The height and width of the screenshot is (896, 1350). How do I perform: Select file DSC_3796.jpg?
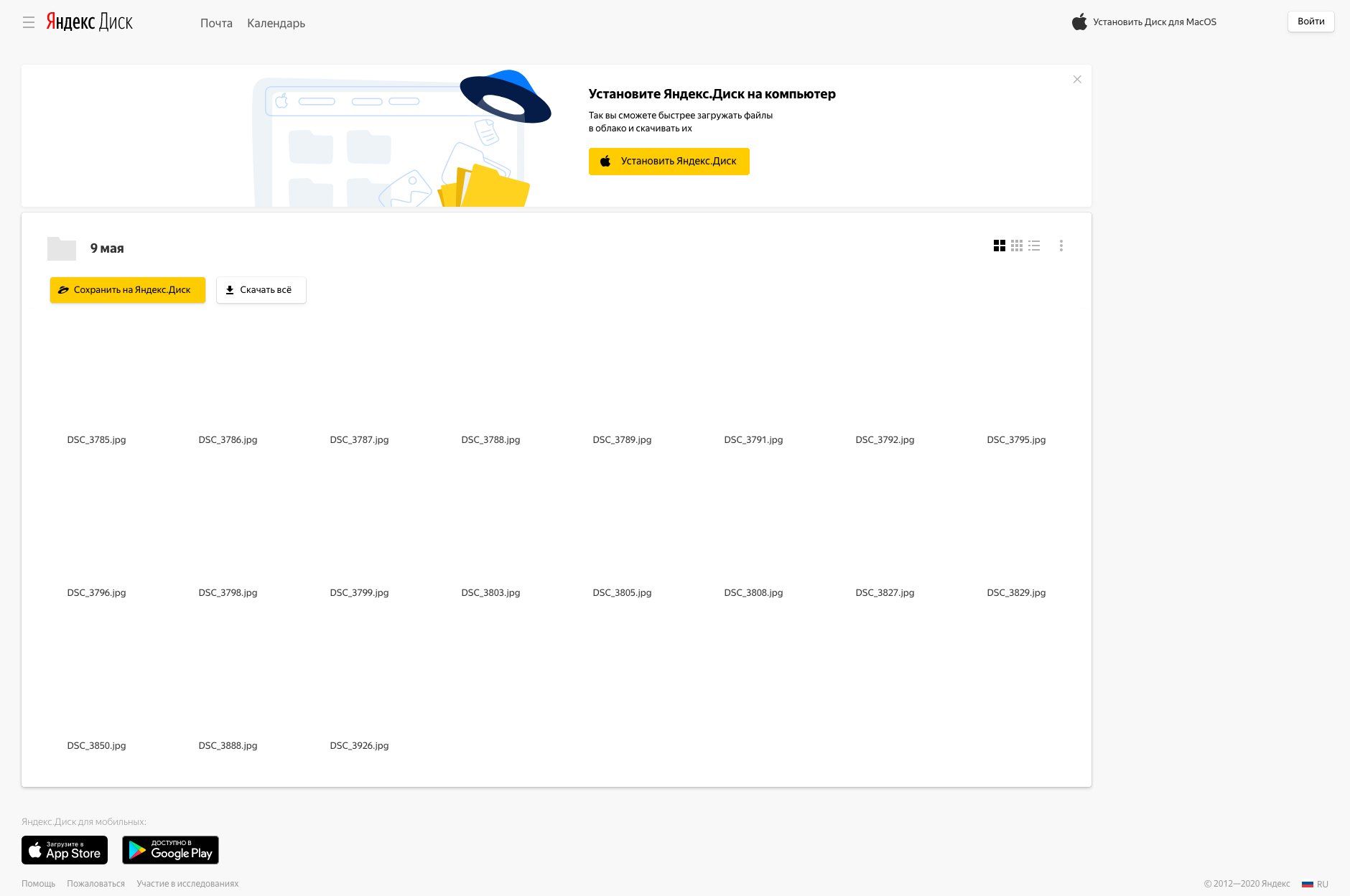(96, 592)
